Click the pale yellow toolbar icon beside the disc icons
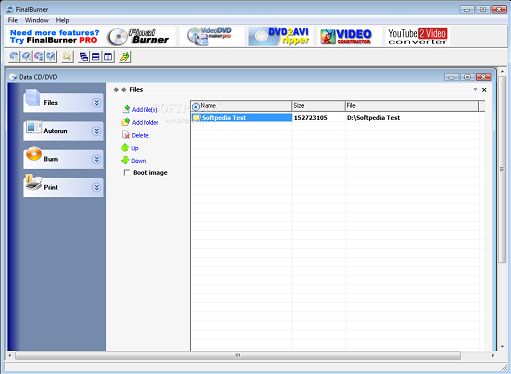The width and height of the screenshot is (511, 374). click(x=67, y=57)
